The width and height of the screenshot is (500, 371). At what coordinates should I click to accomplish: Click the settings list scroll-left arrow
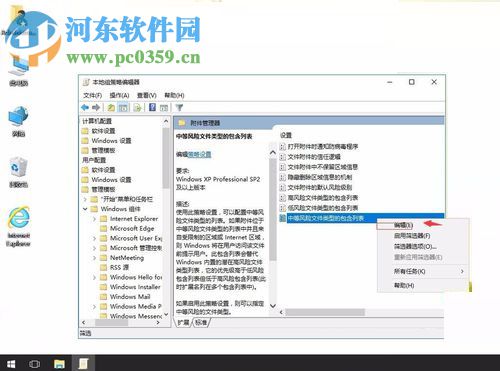pos(281,312)
